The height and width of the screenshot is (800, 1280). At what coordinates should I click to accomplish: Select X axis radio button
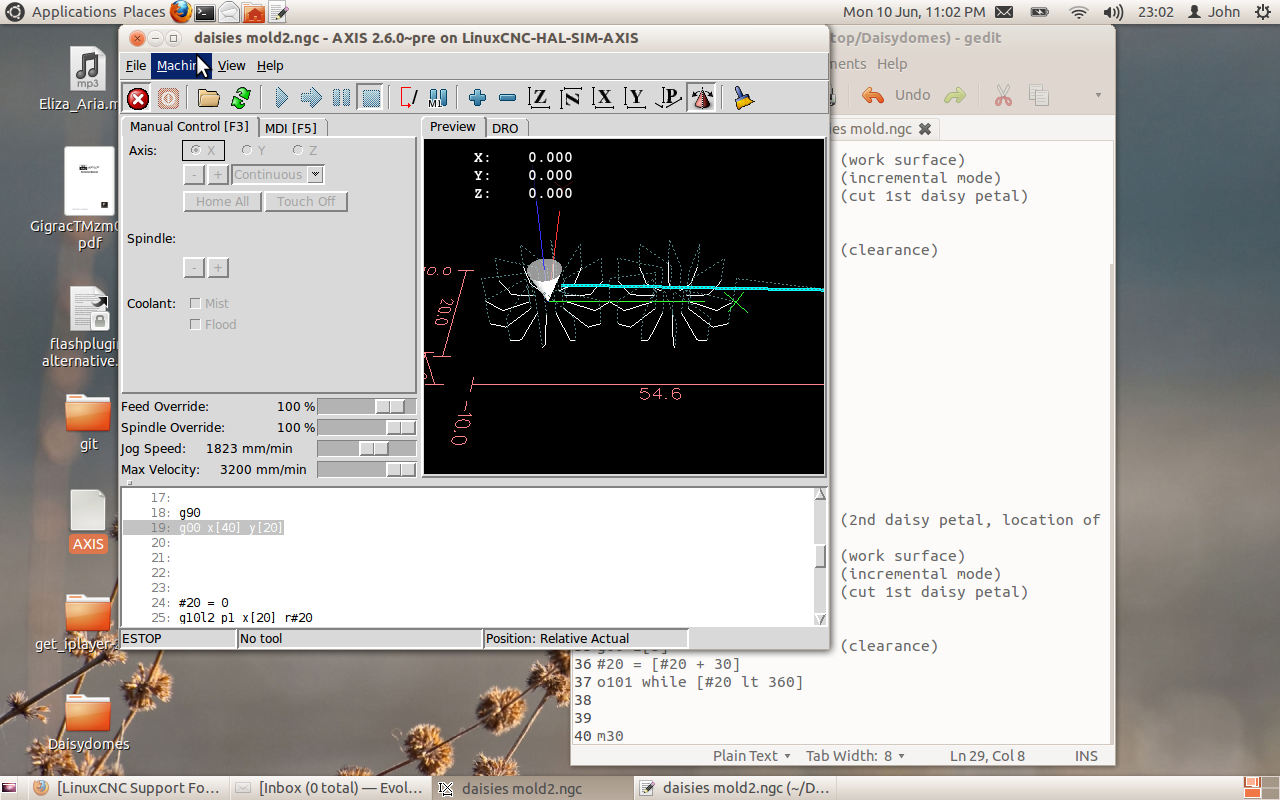(203, 150)
